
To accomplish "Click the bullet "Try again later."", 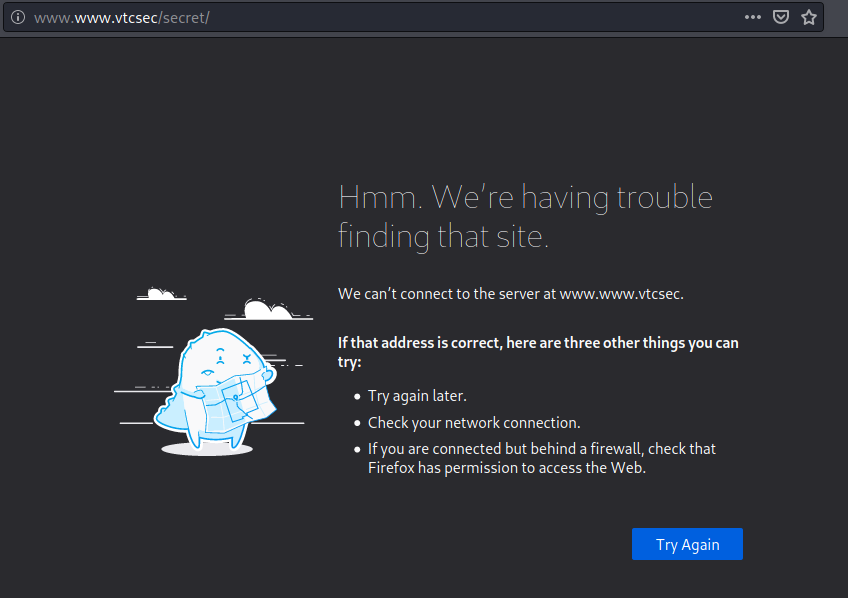I will [417, 396].
